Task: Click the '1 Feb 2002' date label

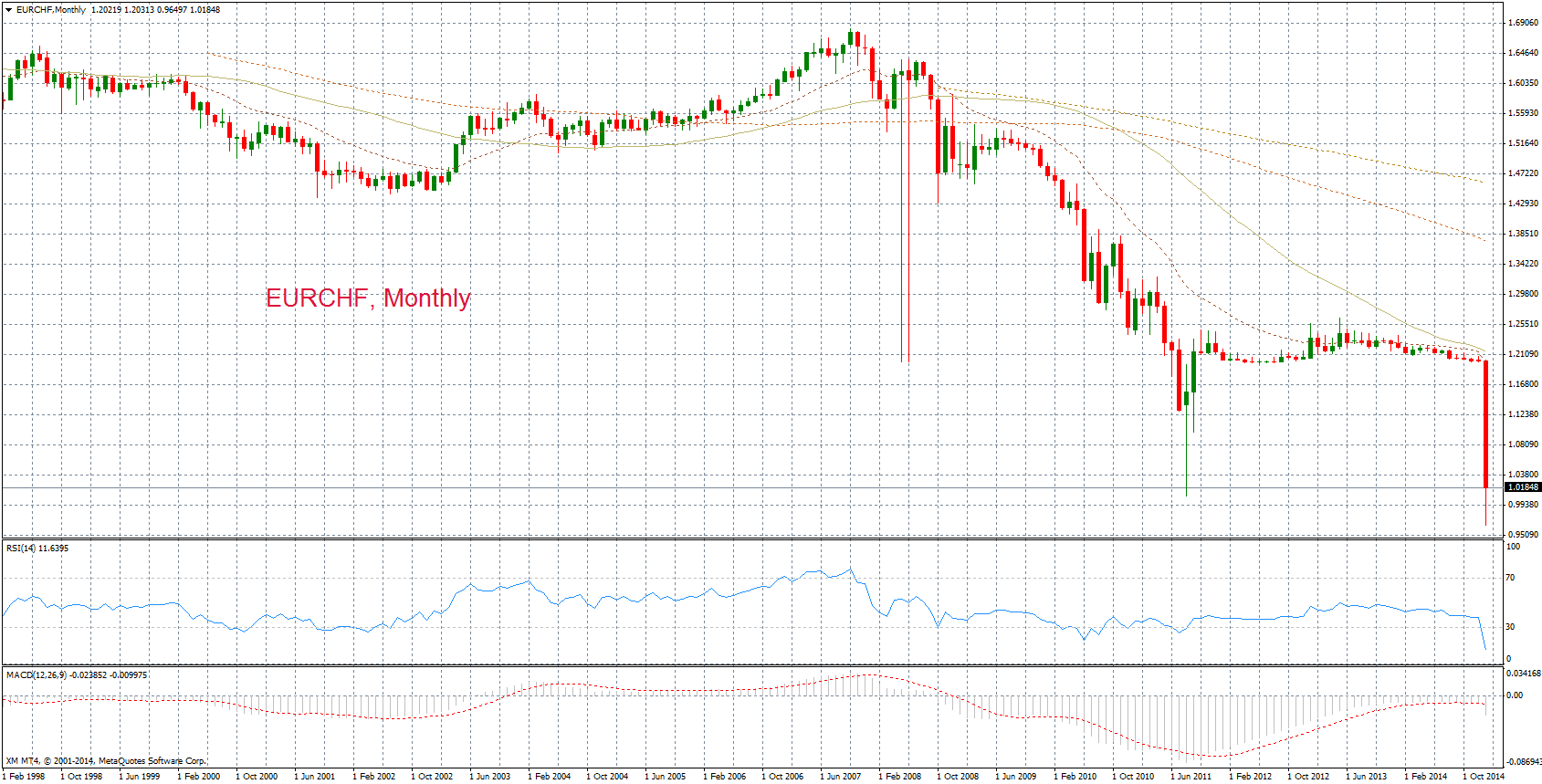Action: pos(373,776)
